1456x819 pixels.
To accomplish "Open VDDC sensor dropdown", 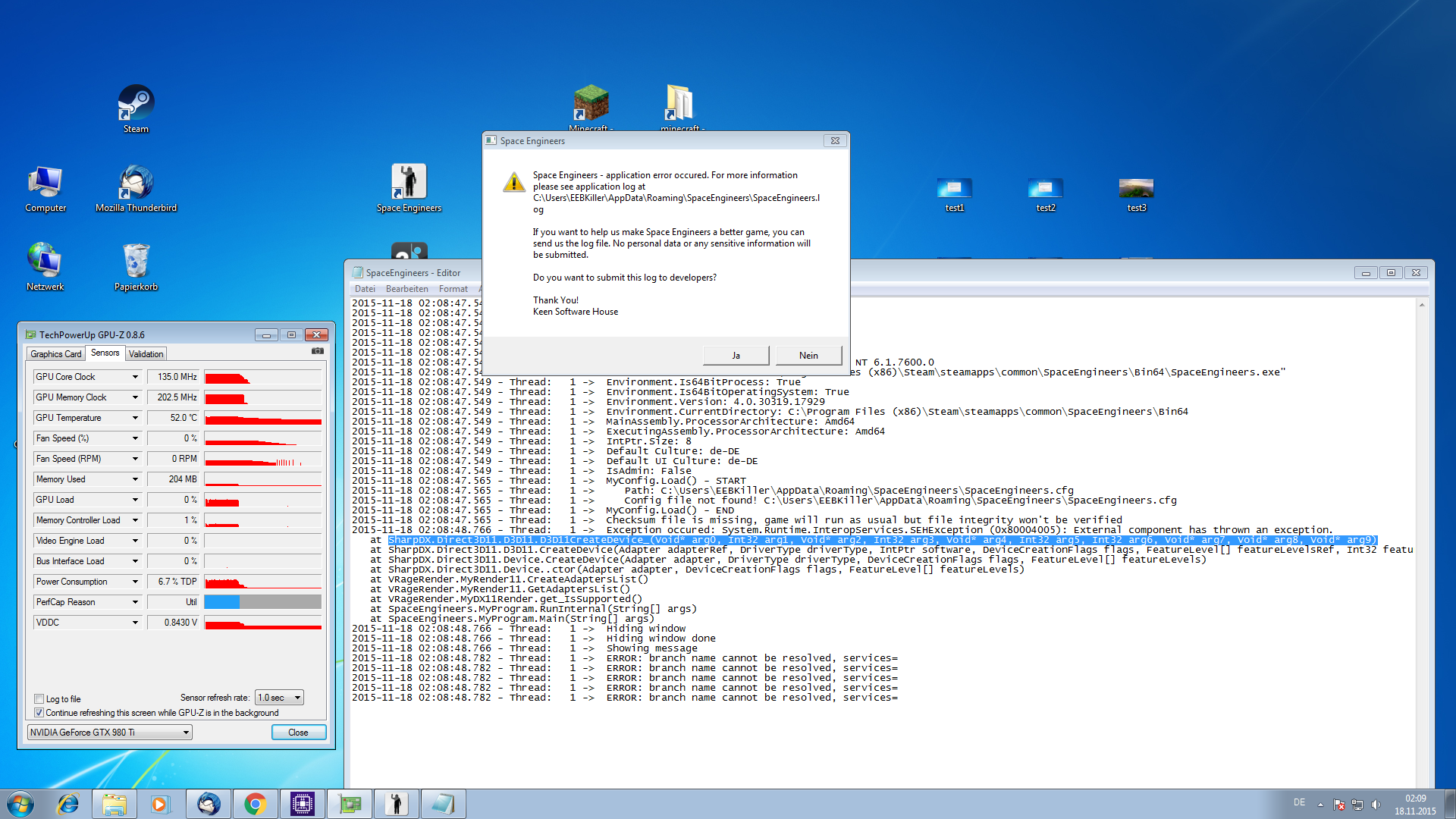I will click(136, 623).
